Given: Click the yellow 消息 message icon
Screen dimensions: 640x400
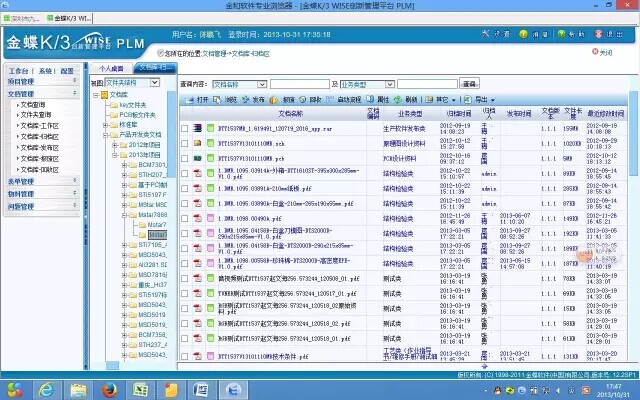Looking at the screenshot, I should click(x=523, y=34).
